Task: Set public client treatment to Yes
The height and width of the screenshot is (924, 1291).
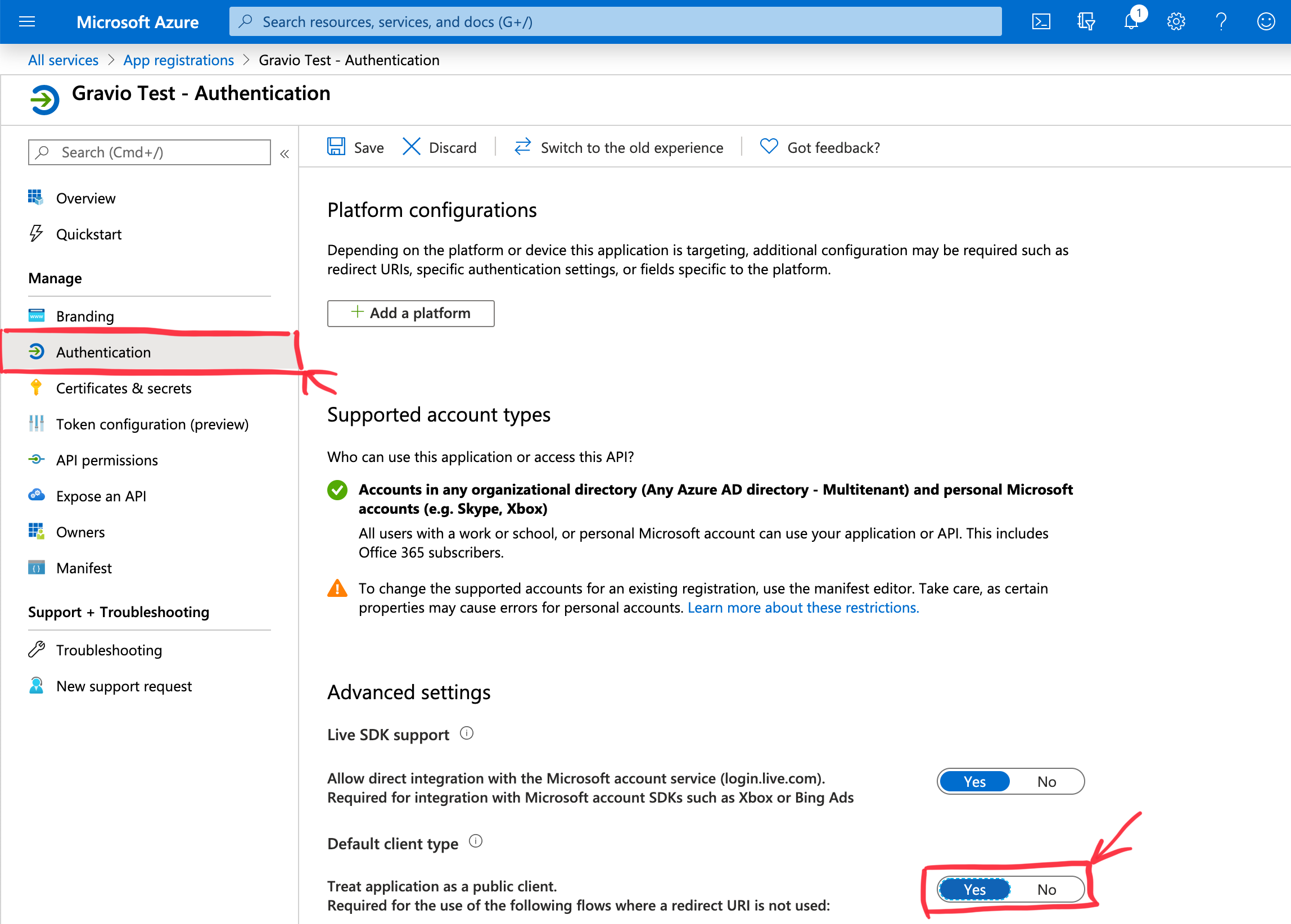Action: (x=974, y=889)
